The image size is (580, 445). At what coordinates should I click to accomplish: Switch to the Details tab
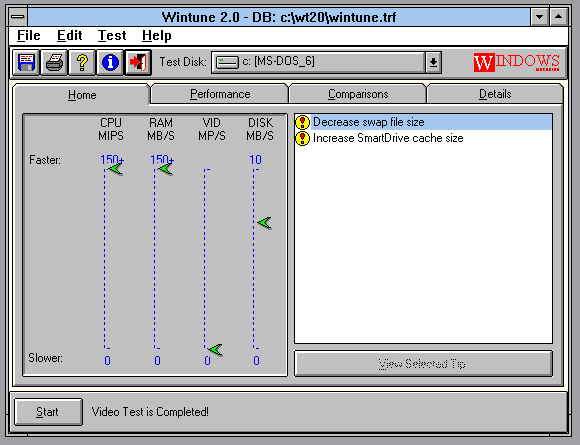[x=495, y=94]
